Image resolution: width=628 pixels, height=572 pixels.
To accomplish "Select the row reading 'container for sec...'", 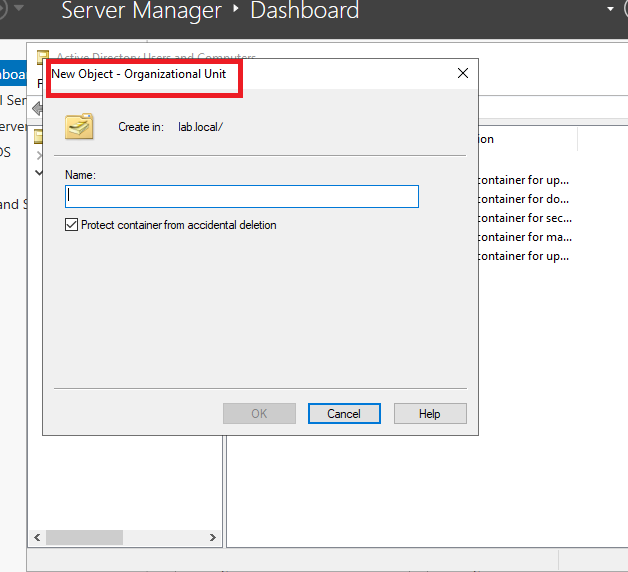I will point(523,218).
